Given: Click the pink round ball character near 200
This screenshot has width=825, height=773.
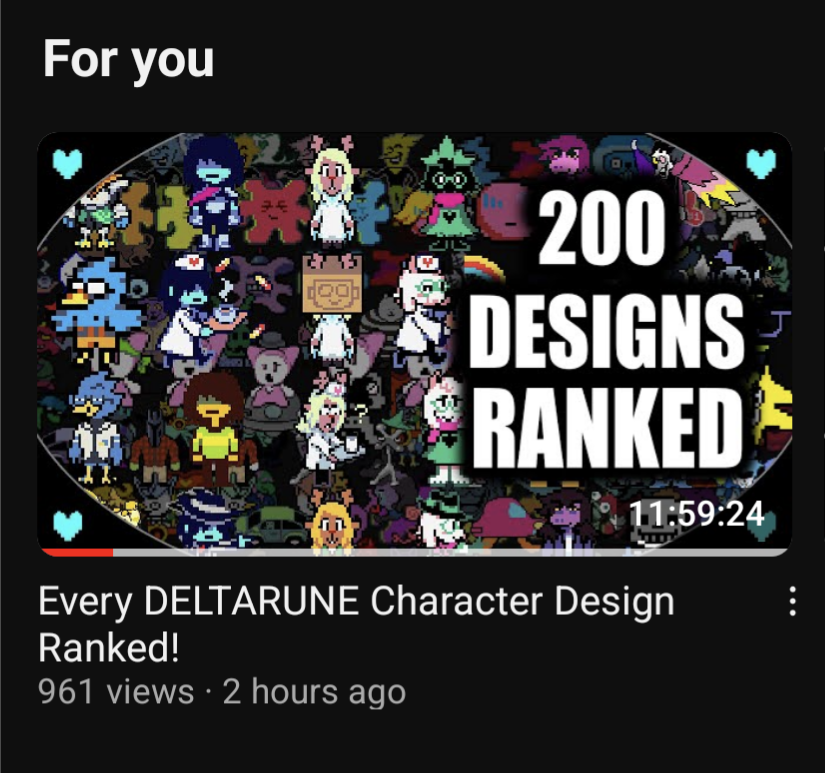Looking at the screenshot, I should click(x=506, y=212).
